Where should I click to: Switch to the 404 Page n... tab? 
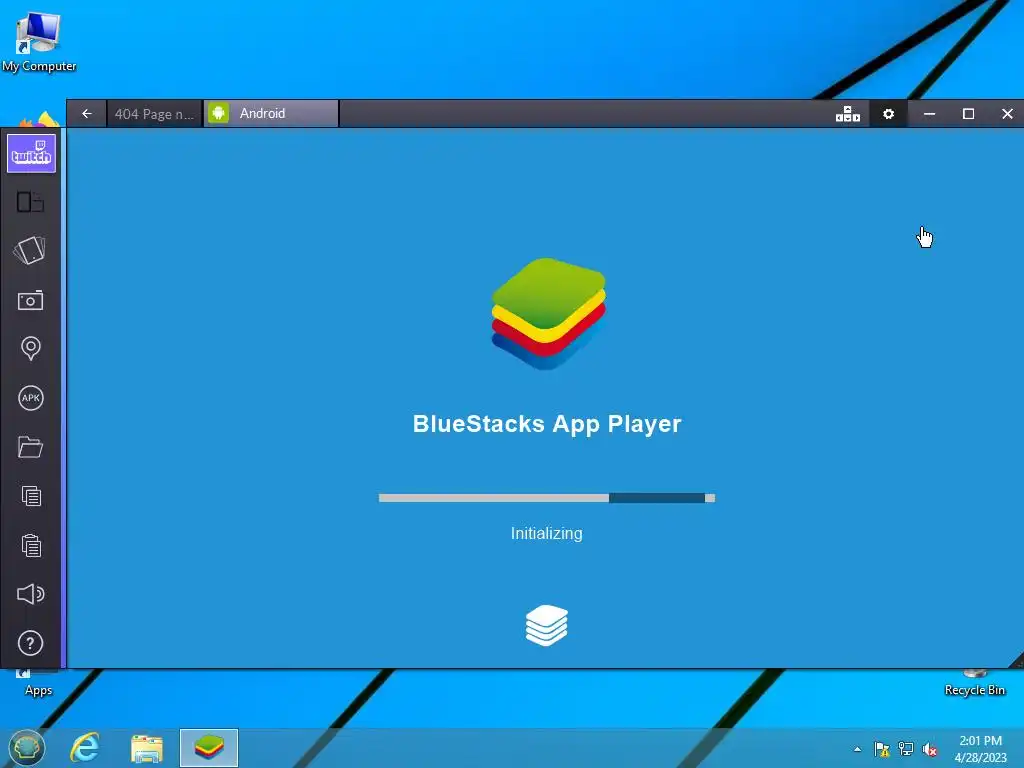(154, 114)
